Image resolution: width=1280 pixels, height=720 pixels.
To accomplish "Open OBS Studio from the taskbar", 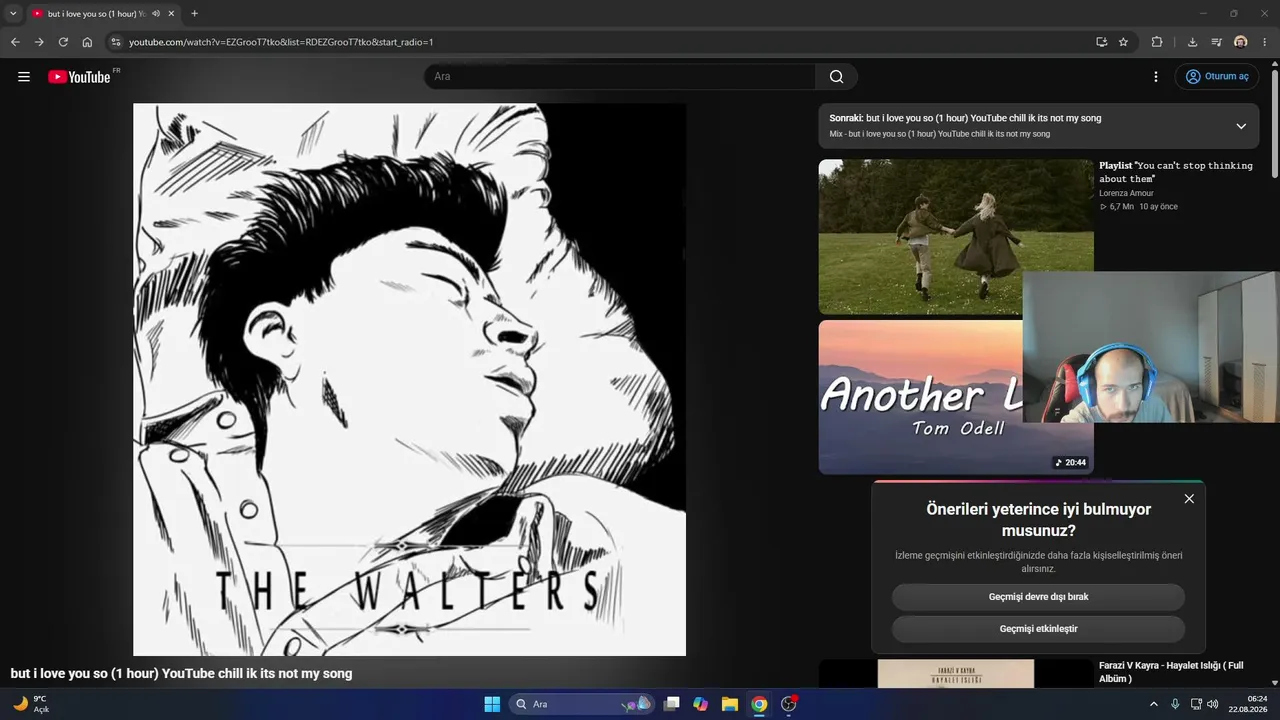I will click(789, 704).
